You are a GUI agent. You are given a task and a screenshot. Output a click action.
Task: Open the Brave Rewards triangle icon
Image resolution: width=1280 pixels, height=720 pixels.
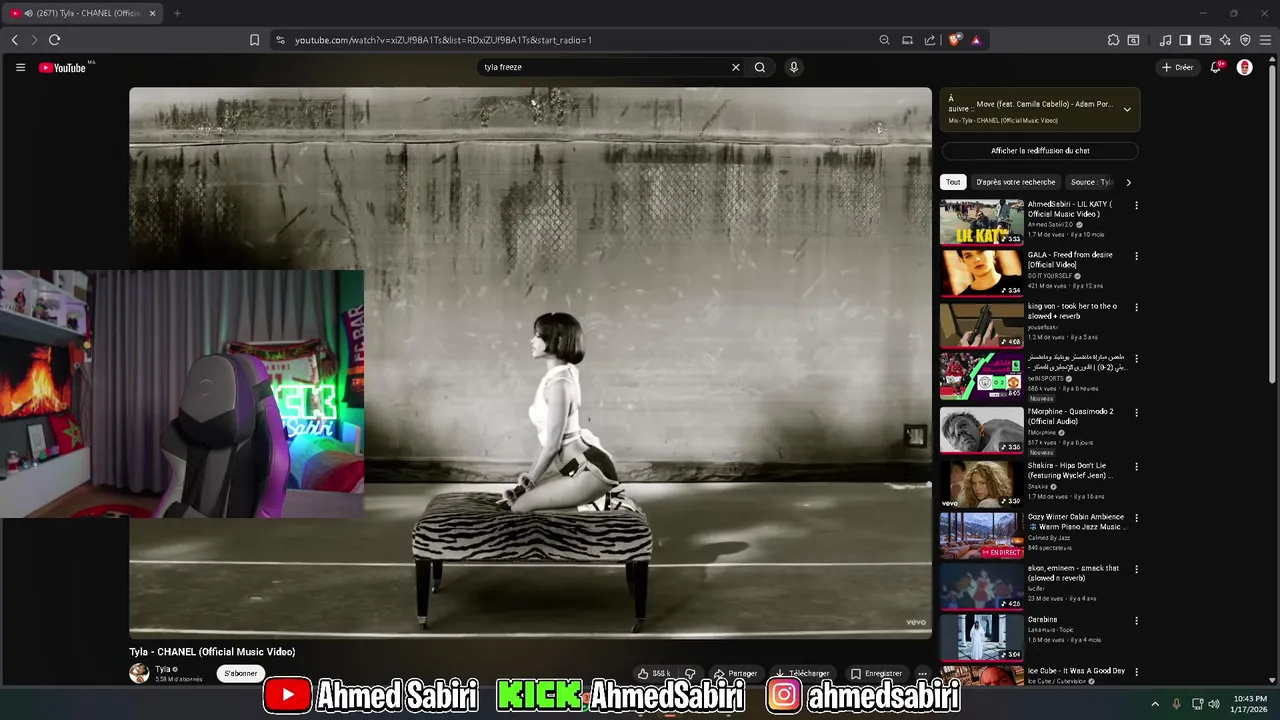tap(976, 40)
